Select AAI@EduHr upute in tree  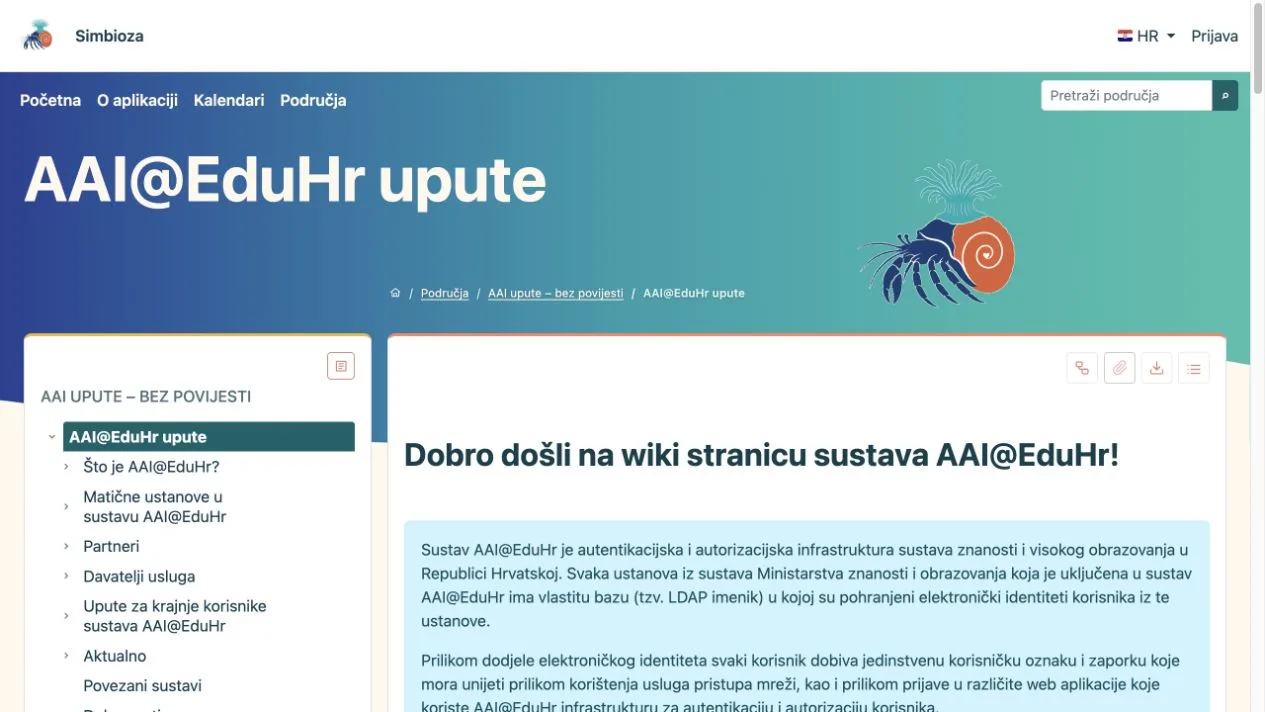click(x=209, y=437)
